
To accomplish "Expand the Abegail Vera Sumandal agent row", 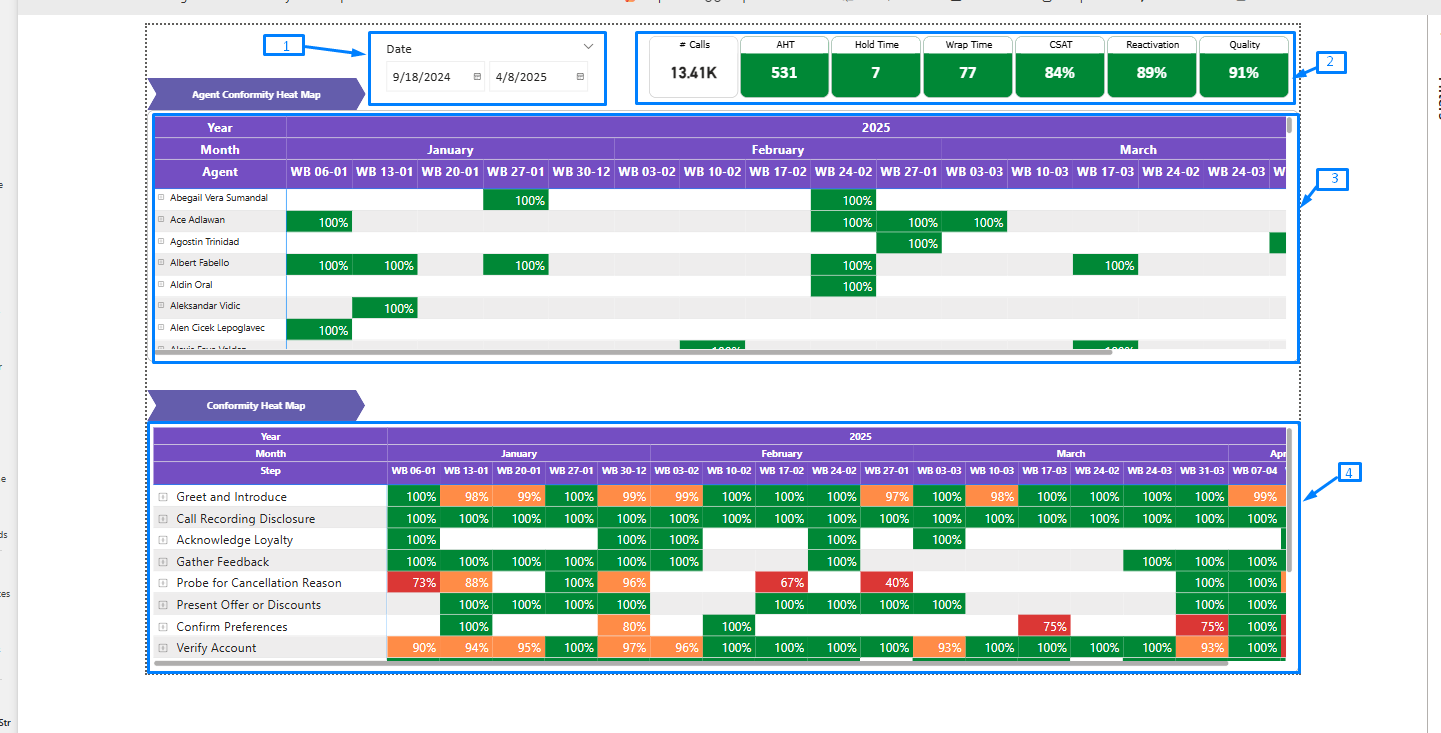I will pos(160,198).
